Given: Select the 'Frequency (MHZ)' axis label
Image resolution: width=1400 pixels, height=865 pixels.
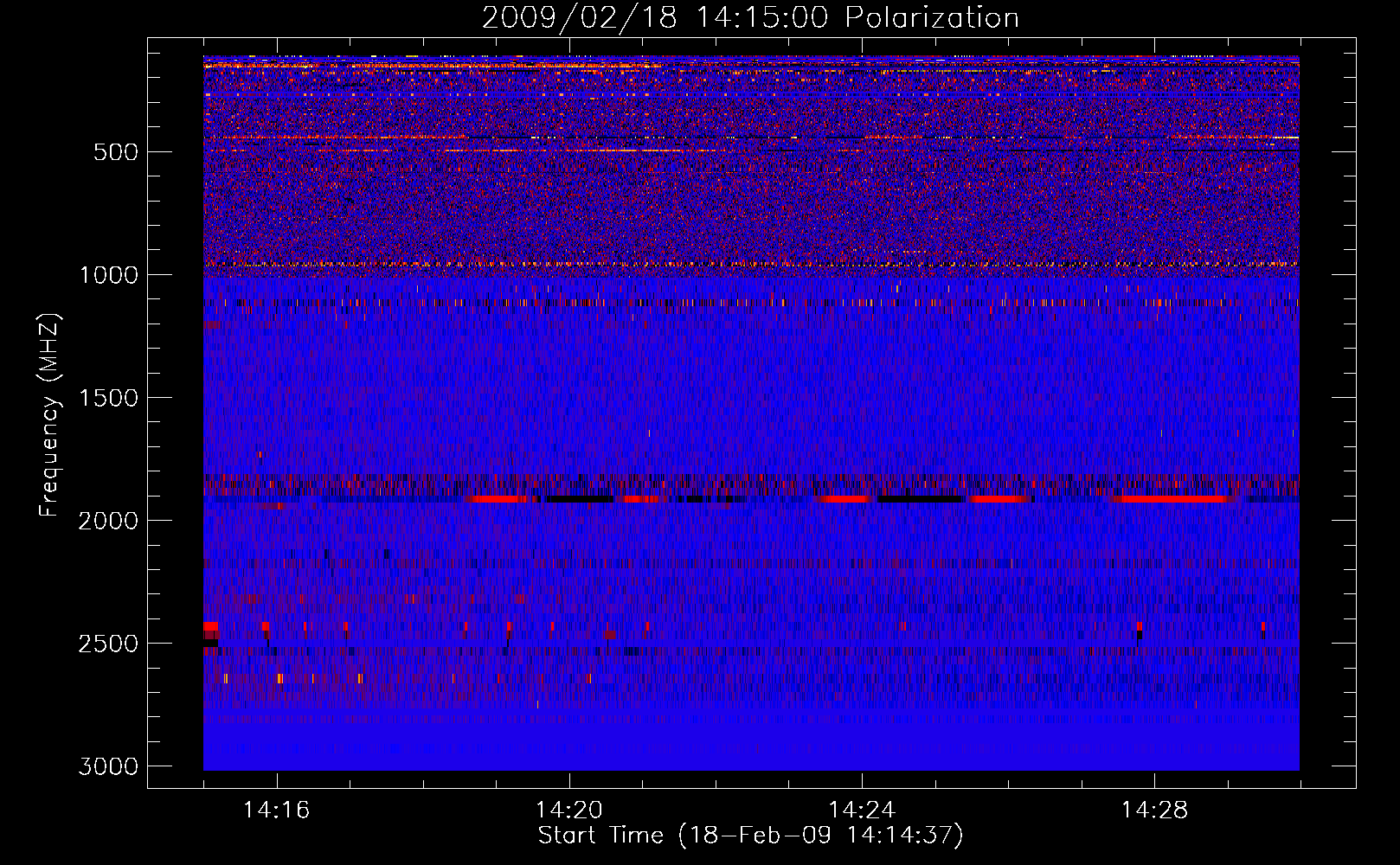Looking at the screenshot, I should pos(50,415).
